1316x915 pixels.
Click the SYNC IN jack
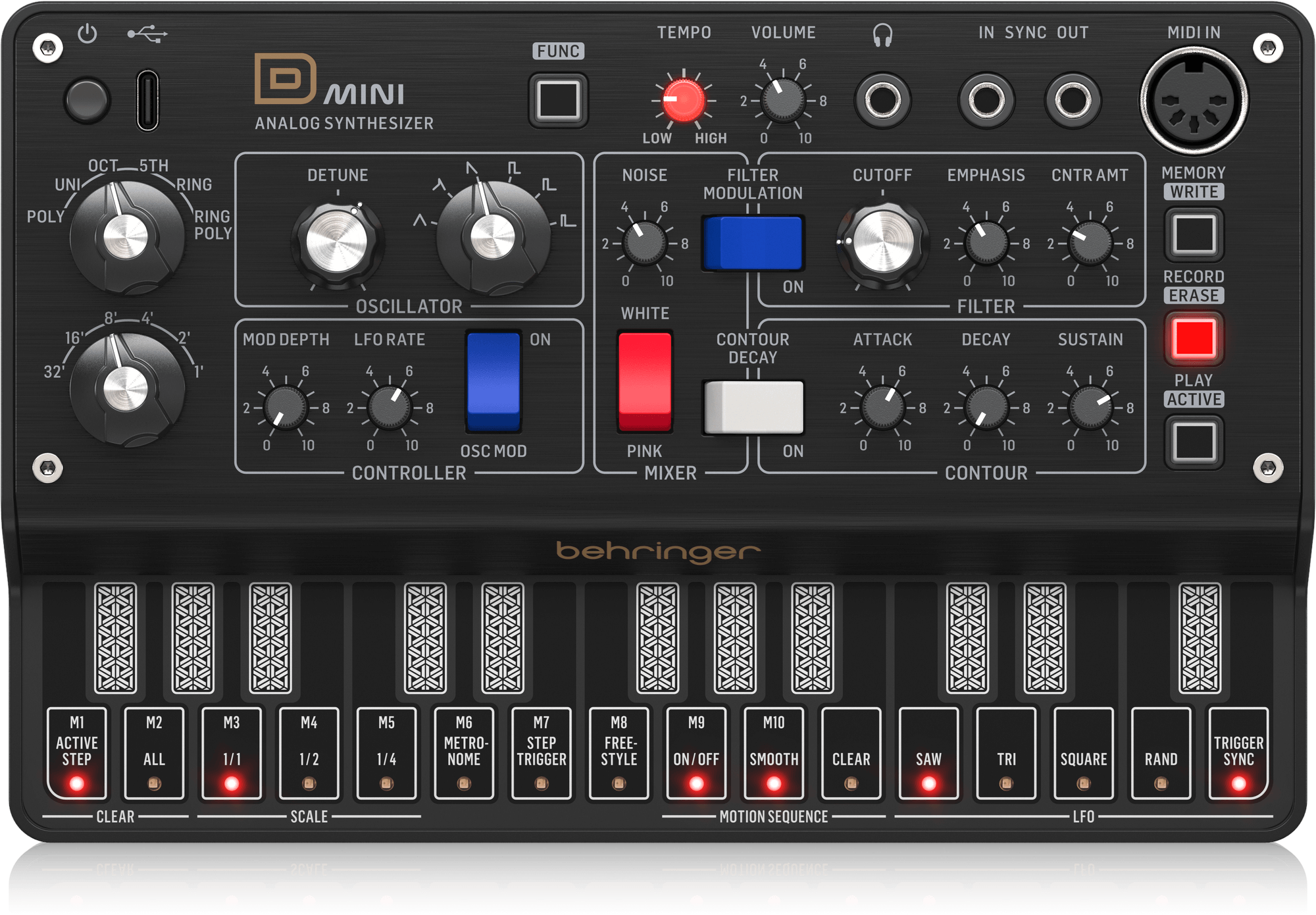tap(986, 100)
